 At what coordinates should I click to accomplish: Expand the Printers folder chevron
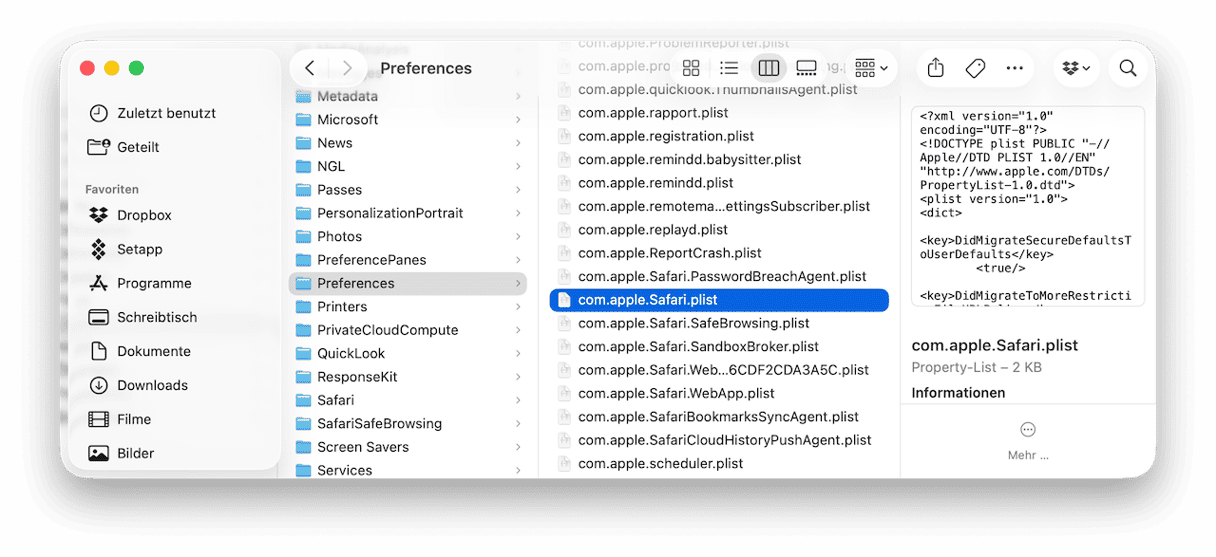tap(518, 307)
